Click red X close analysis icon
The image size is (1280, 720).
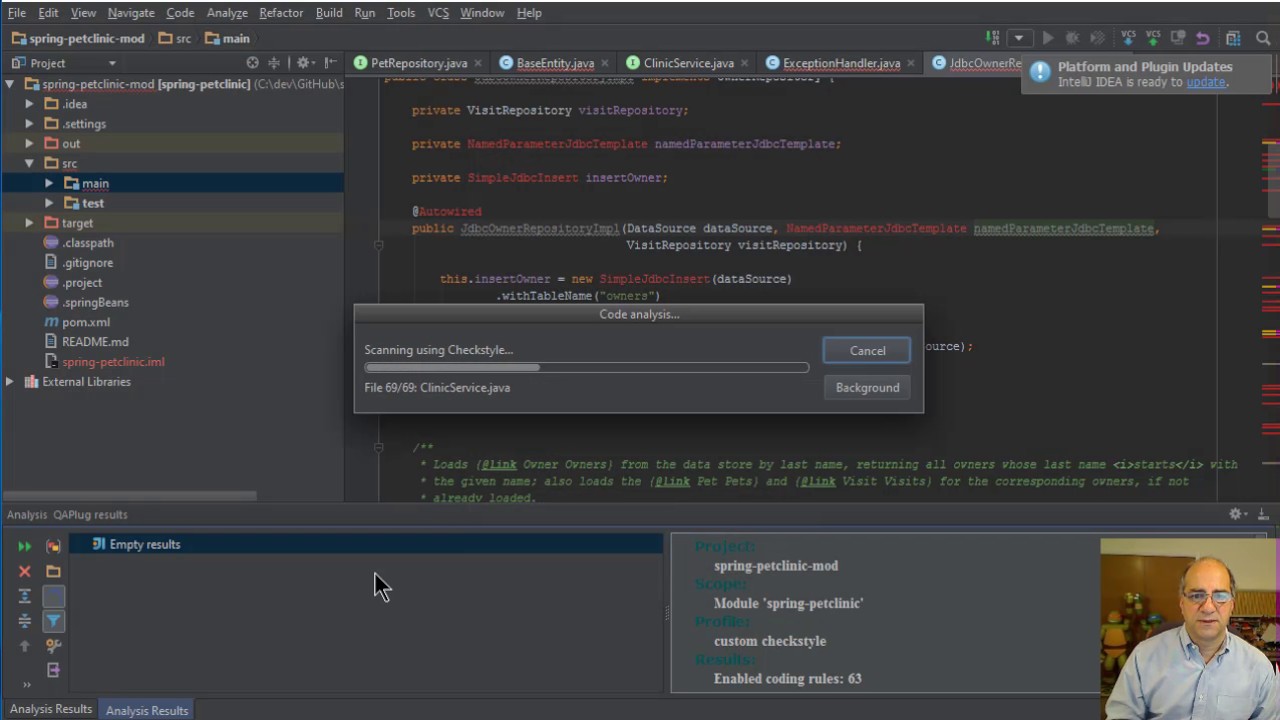pyautogui.click(x=25, y=571)
